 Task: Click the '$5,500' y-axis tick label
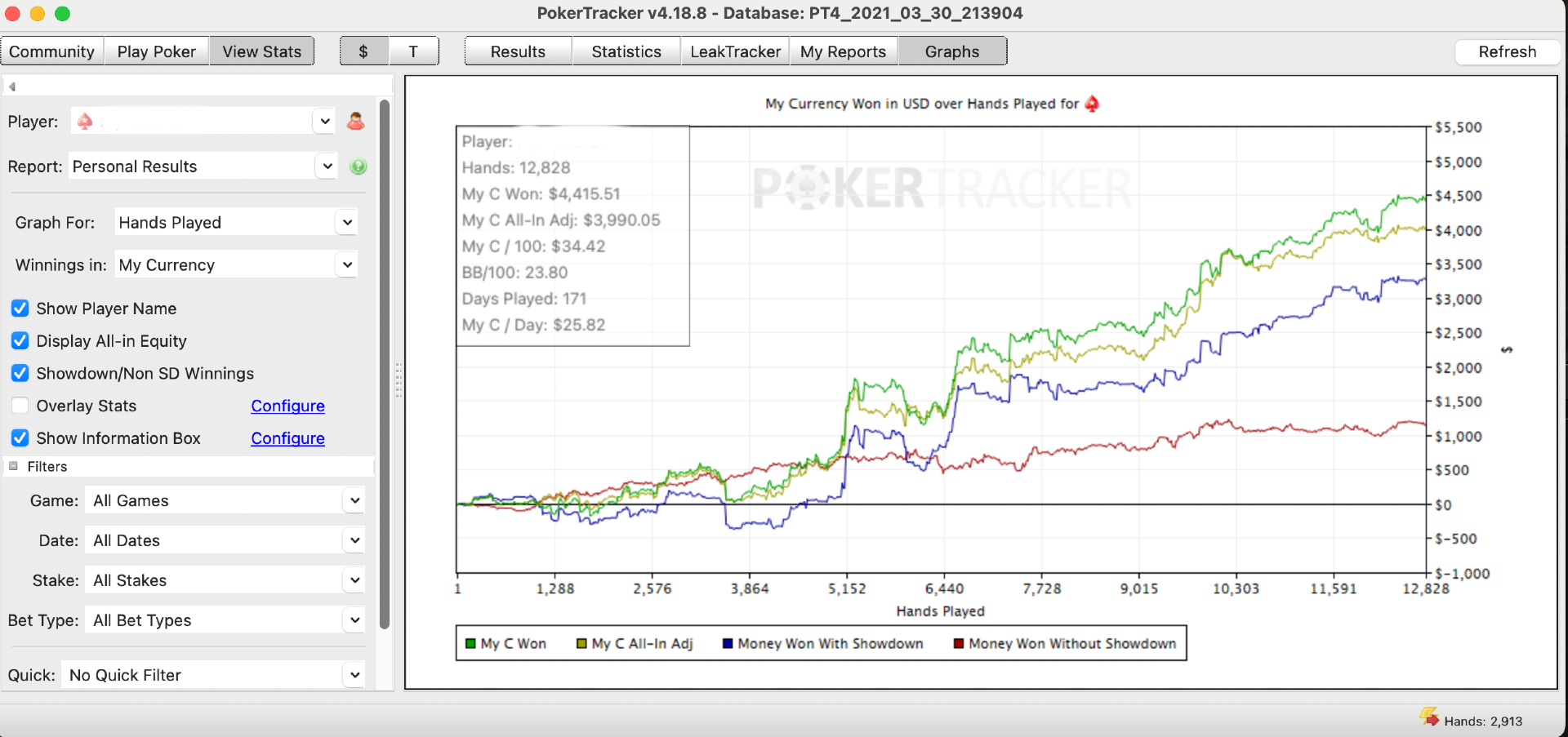point(1459,127)
